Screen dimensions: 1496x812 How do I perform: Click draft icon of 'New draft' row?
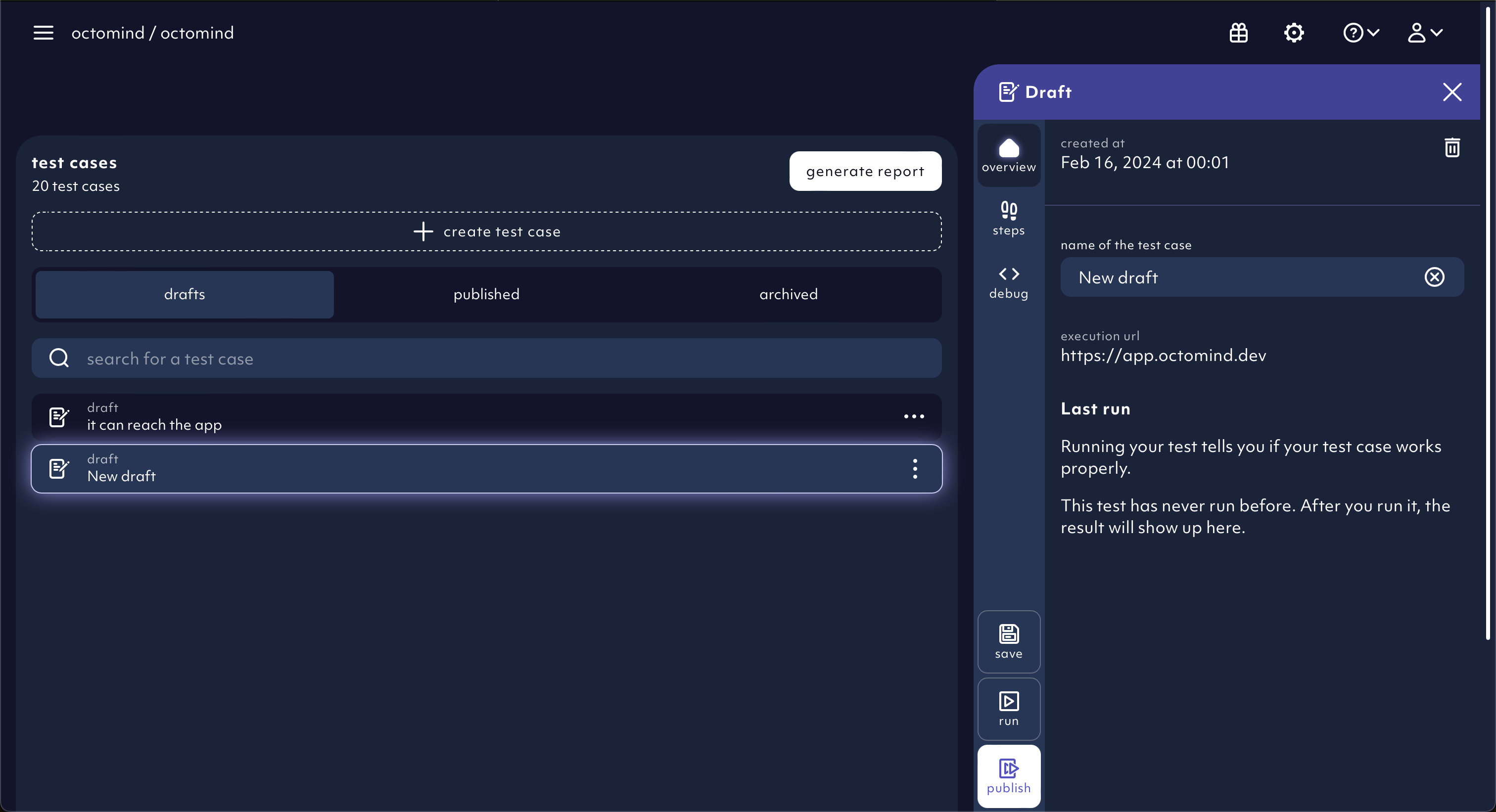[x=59, y=468]
